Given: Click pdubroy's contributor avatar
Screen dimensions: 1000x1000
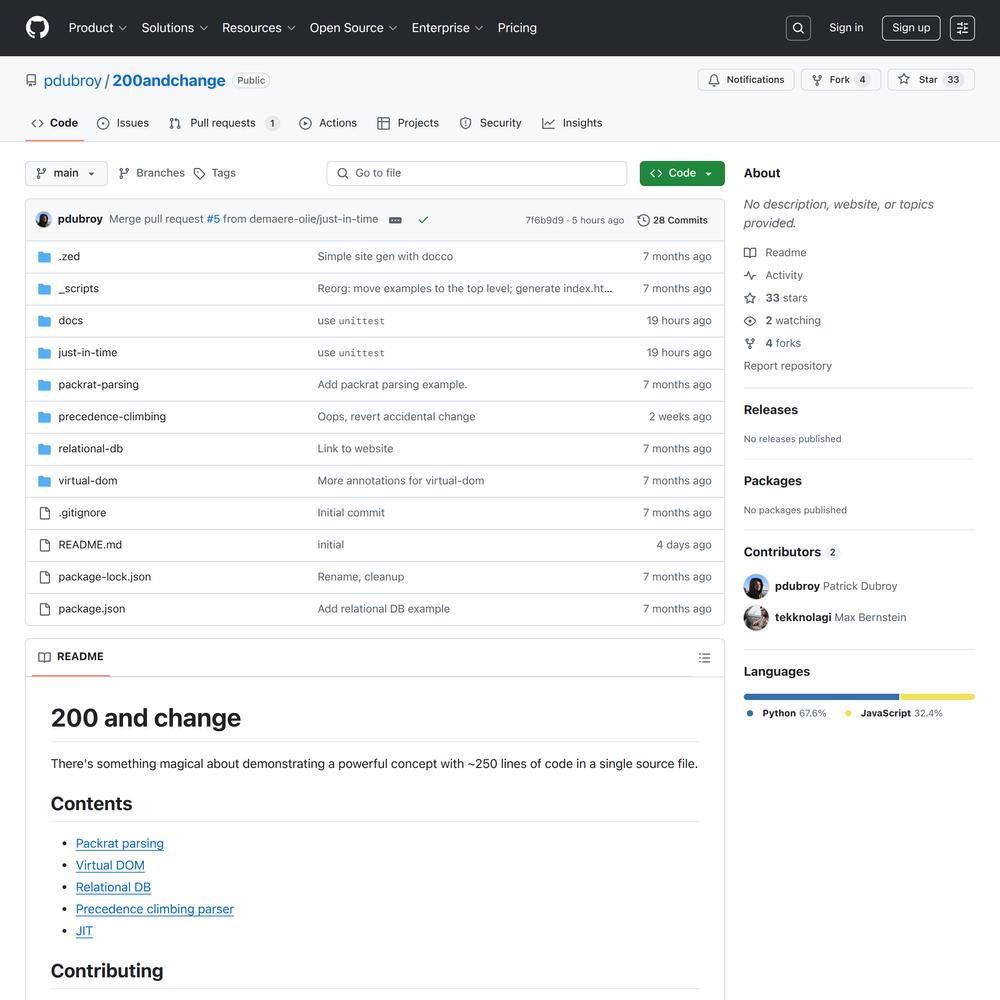Looking at the screenshot, I should [756, 587].
